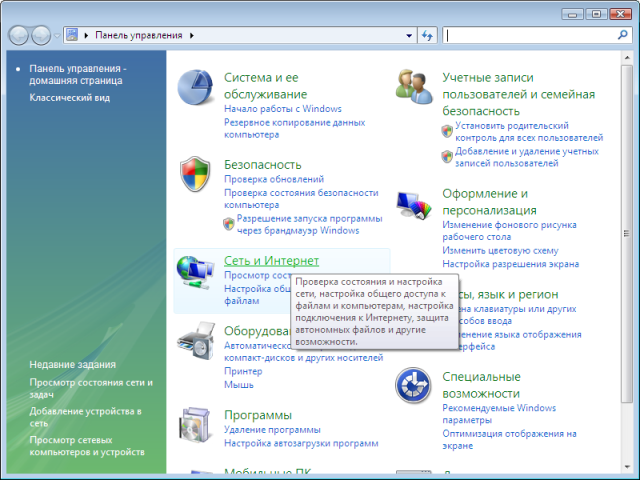The height and width of the screenshot is (480, 640).
Task: Click shield icon beside add/remove accounts link
Action: [447, 157]
